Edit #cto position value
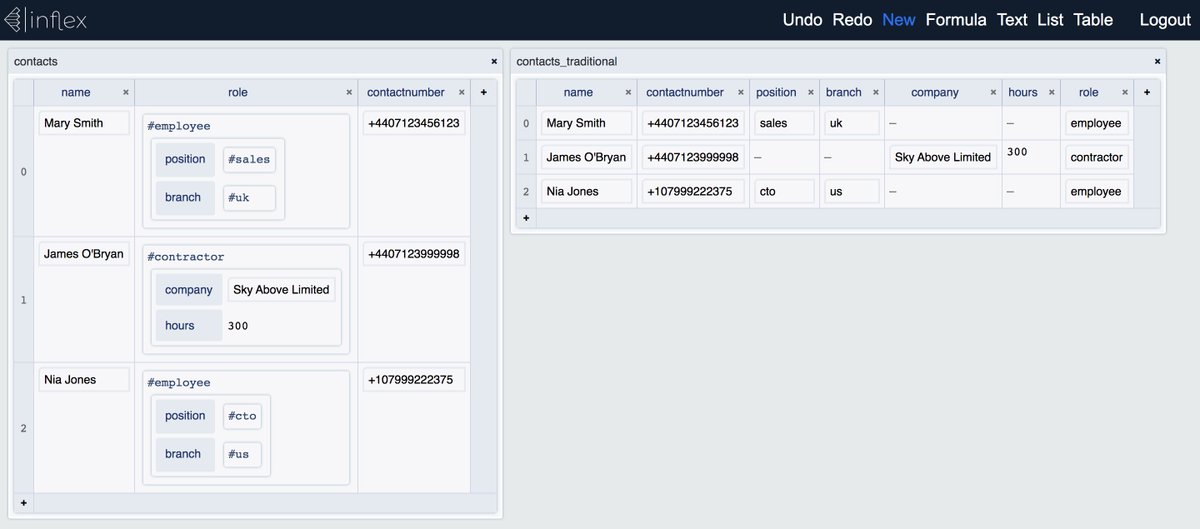 (x=241, y=416)
